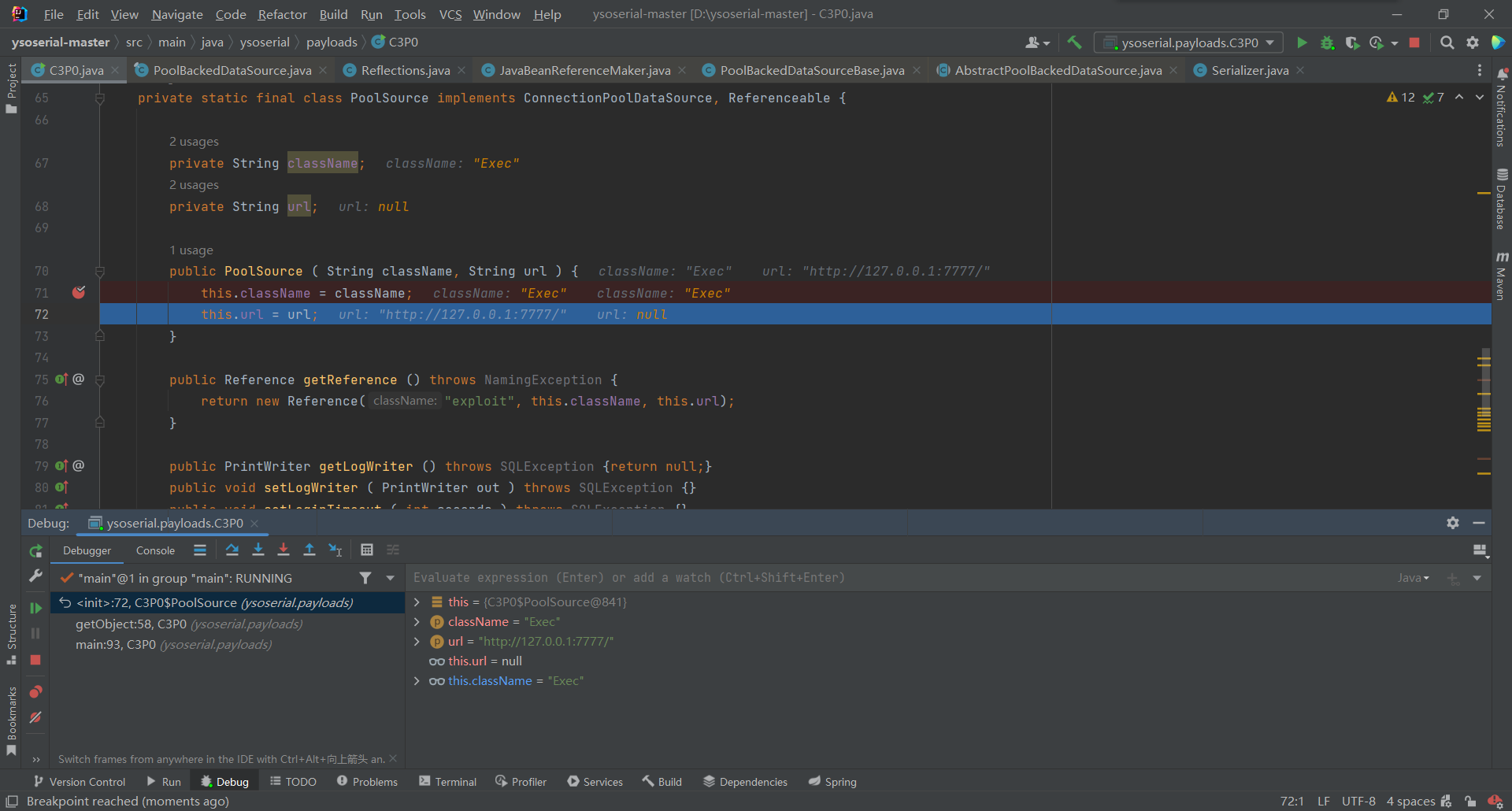Switch to Serializer.java tab

pyautogui.click(x=1250, y=70)
